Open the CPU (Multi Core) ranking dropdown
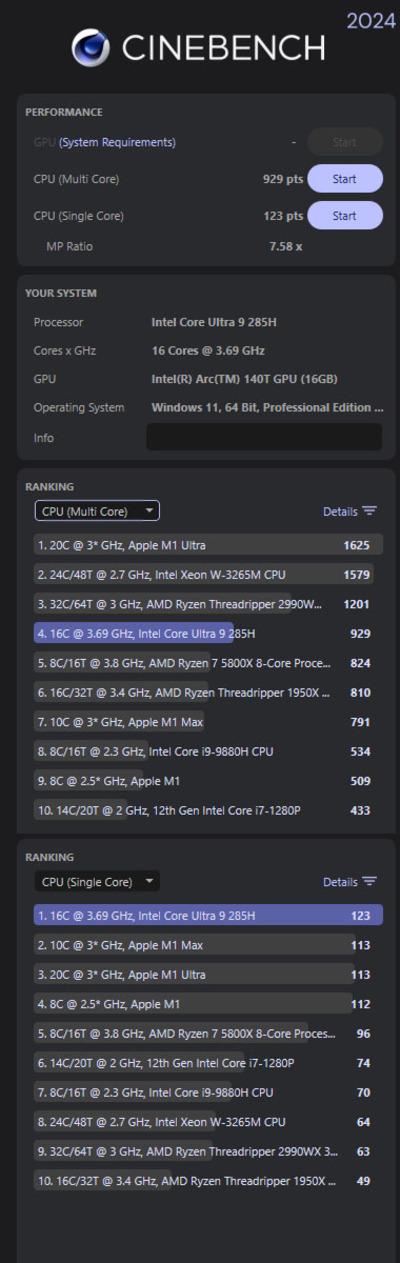 click(x=97, y=511)
